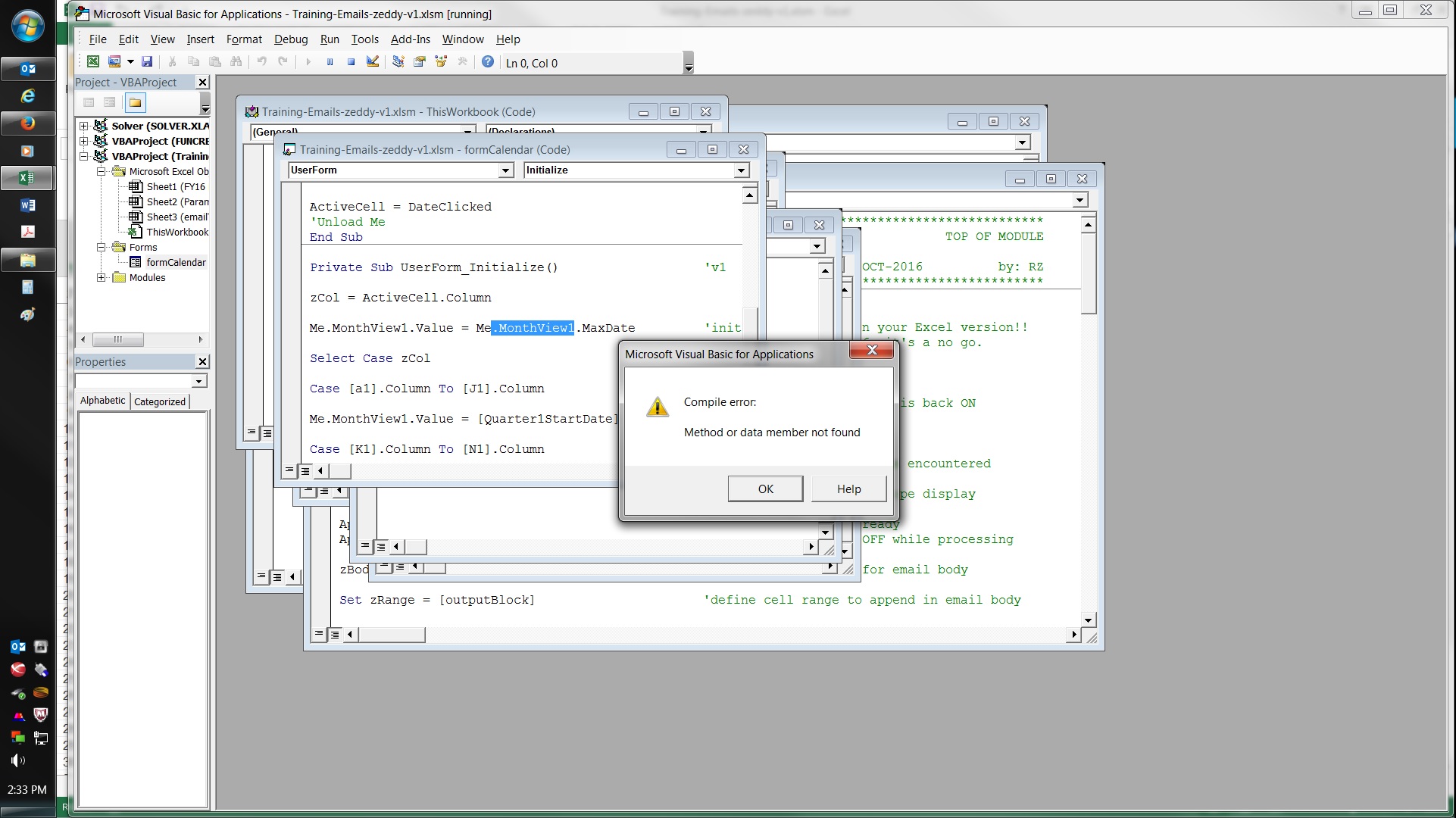Select formCalendar in the project tree
This screenshot has height=818, width=1456.
176,263
